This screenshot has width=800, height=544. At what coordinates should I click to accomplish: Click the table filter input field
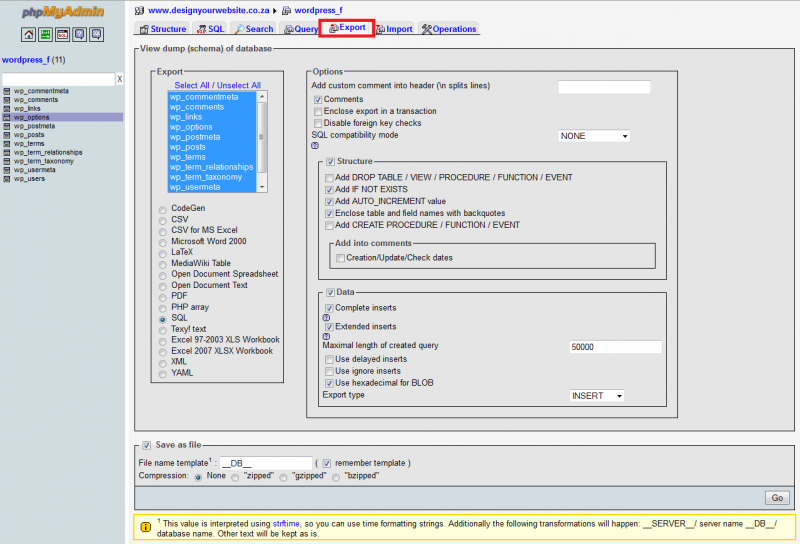[x=59, y=79]
